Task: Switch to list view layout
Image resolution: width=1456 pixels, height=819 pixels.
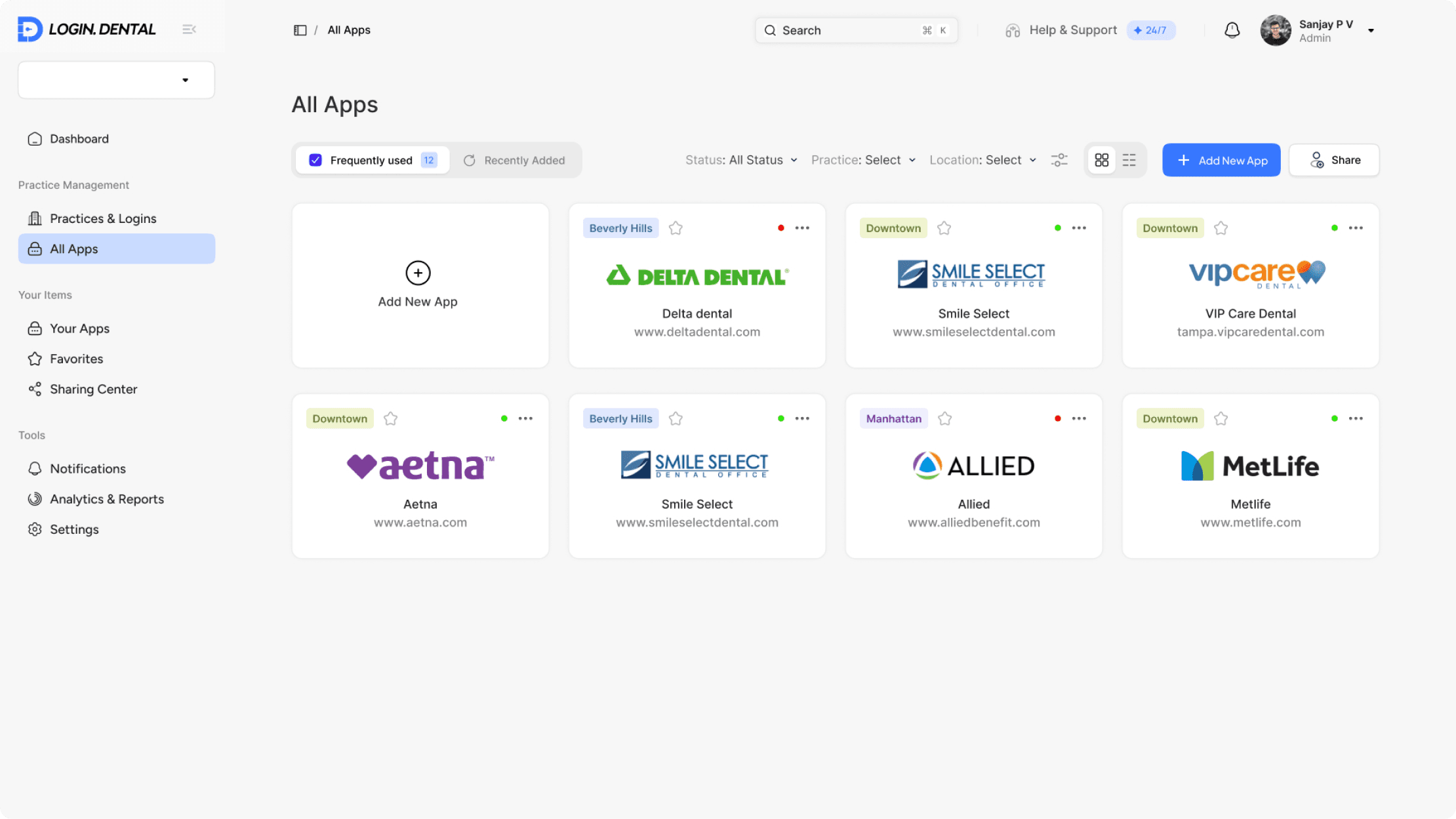Action: pyautogui.click(x=1129, y=159)
